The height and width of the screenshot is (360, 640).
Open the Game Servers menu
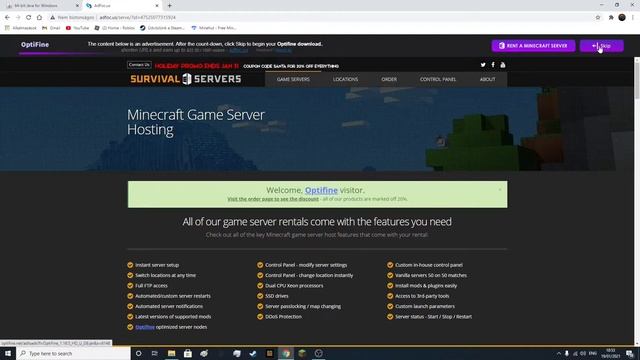tap(293, 79)
